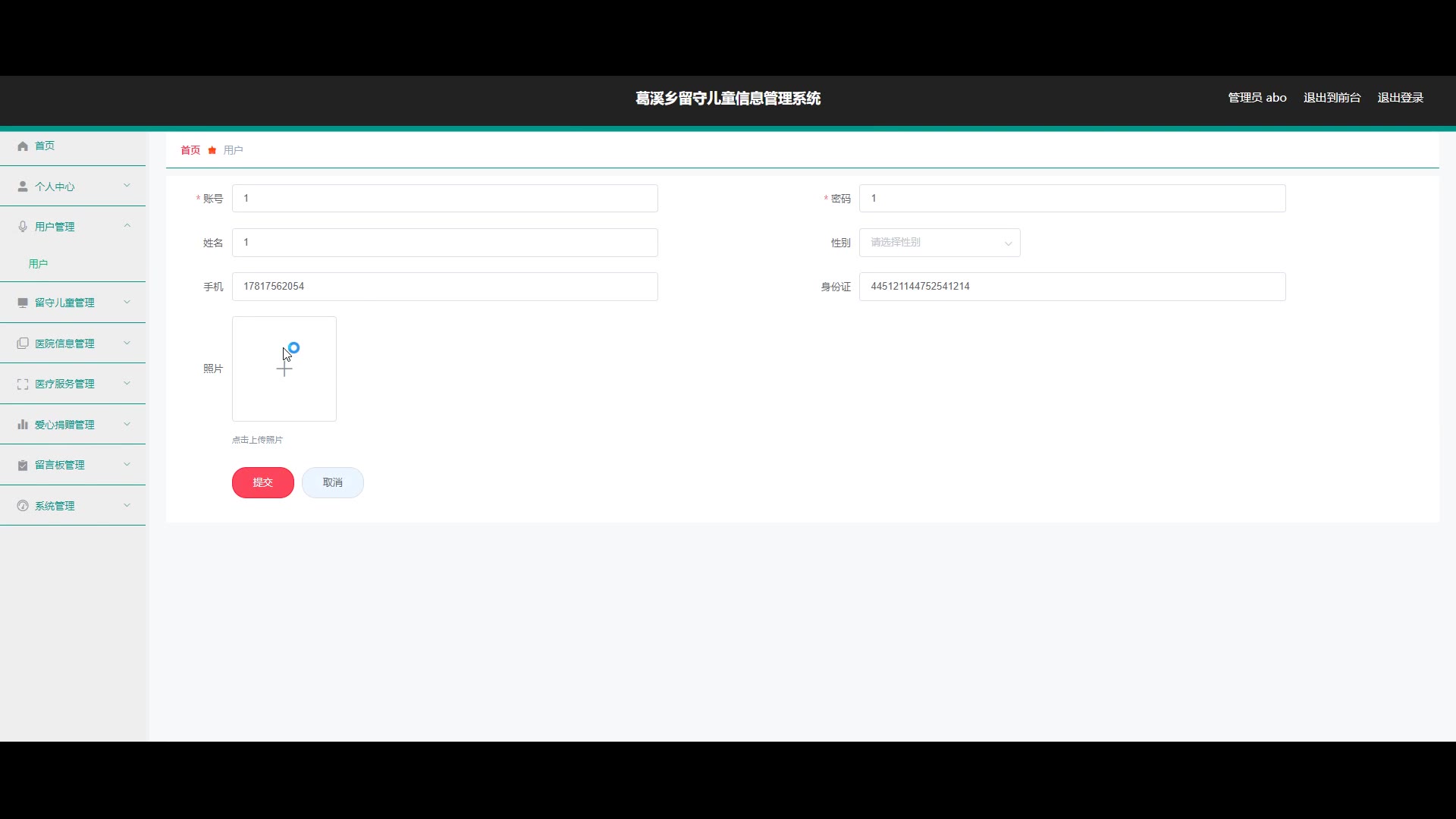Focus the 账号 input field
This screenshot has height=819, width=1456.
[445, 199]
